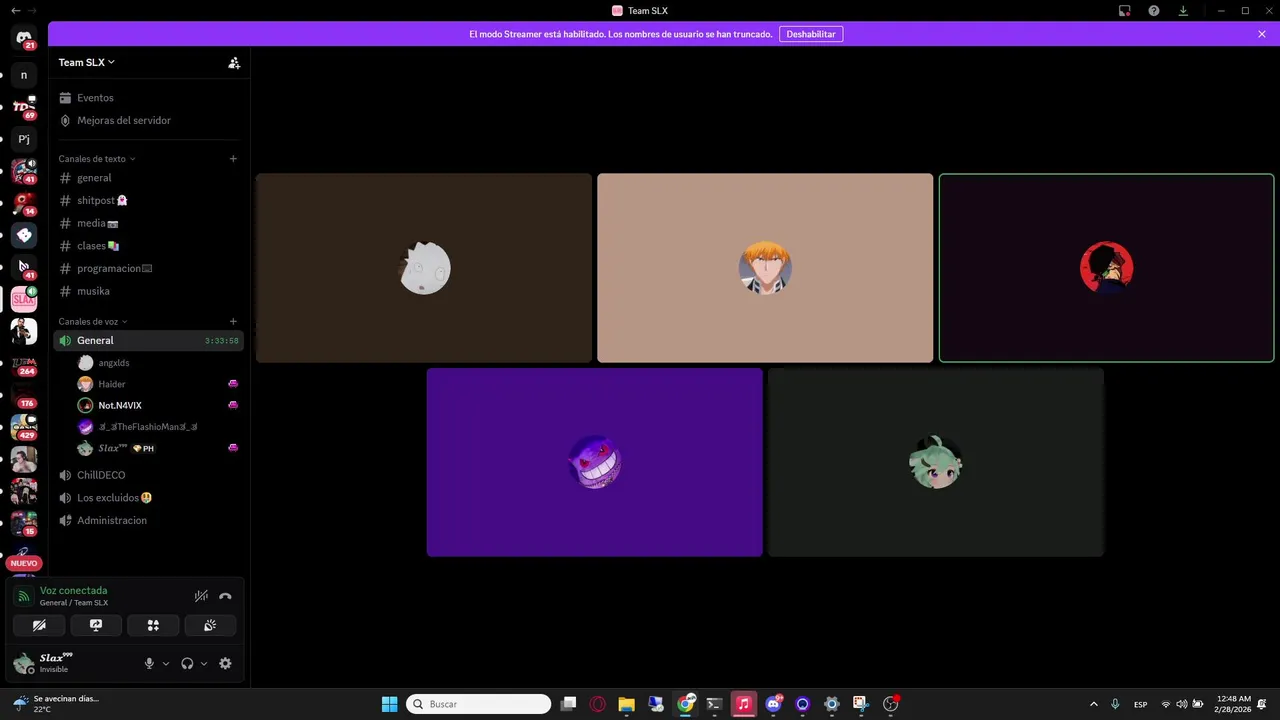Open the programacion channel
This screenshot has width=1280, height=720.
click(148, 268)
